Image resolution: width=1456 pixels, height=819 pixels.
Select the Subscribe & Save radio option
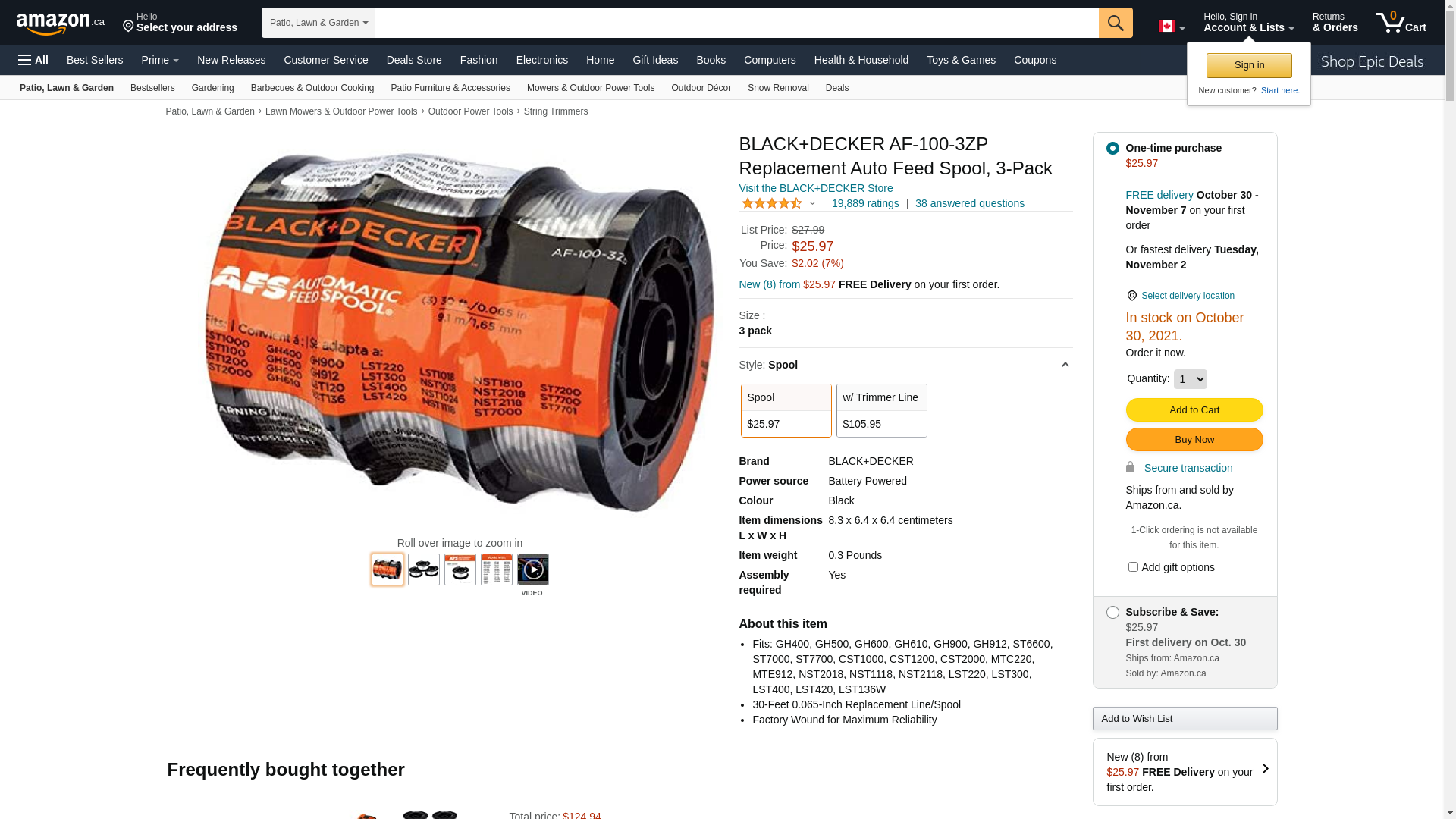pos(1112,612)
